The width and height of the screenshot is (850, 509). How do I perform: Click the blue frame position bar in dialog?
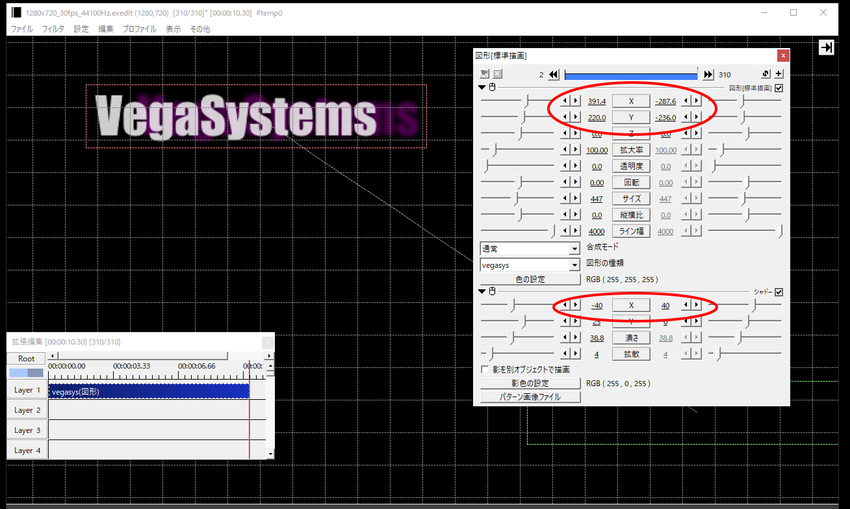[630, 75]
